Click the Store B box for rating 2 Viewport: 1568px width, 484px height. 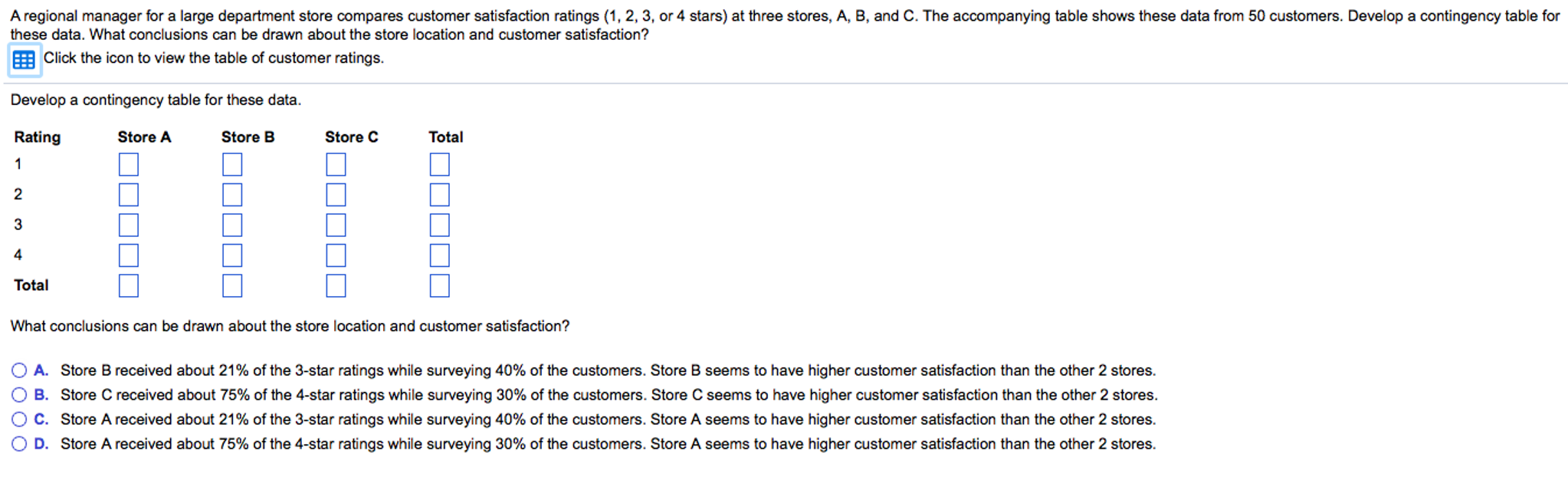[232, 195]
